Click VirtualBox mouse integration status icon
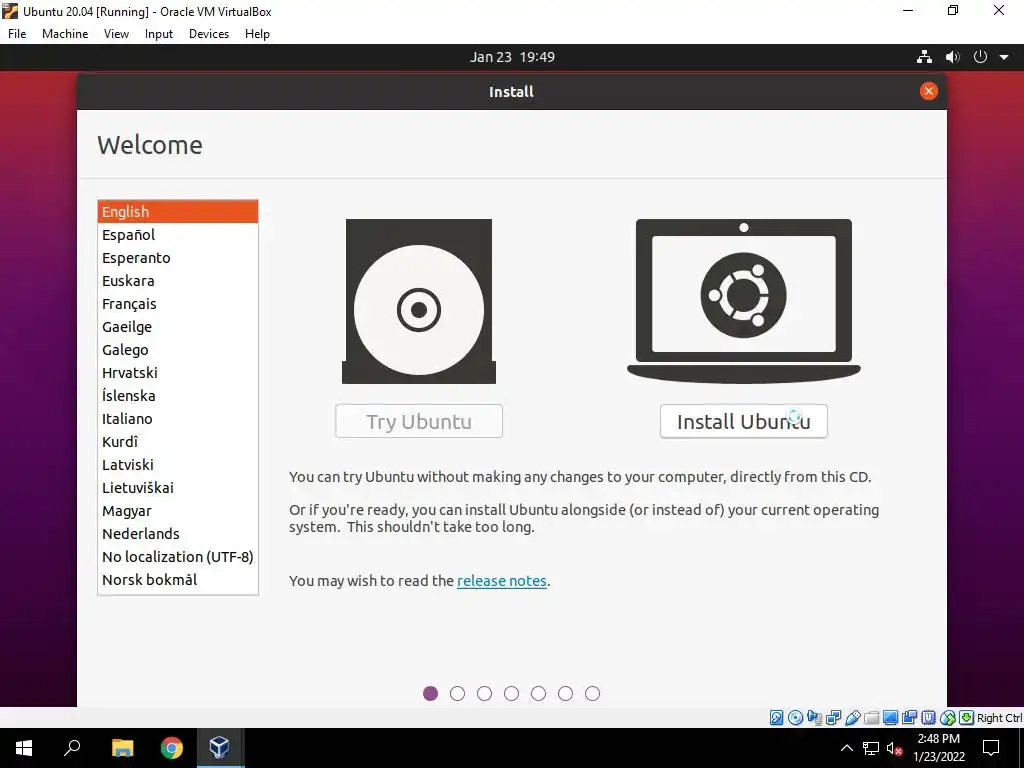 [948, 718]
